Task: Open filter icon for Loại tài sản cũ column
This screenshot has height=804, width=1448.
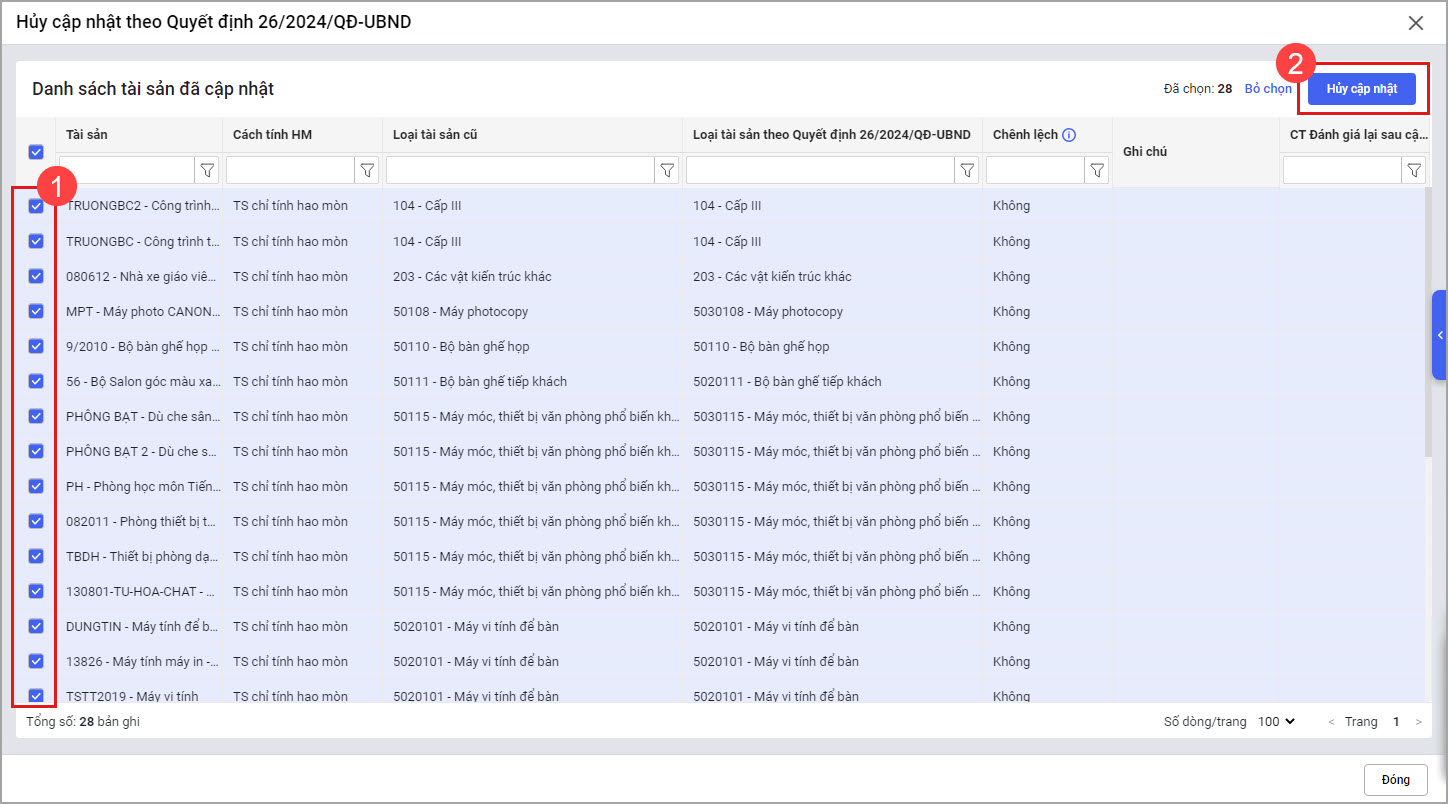Action: pyautogui.click(x=667, y=170)
